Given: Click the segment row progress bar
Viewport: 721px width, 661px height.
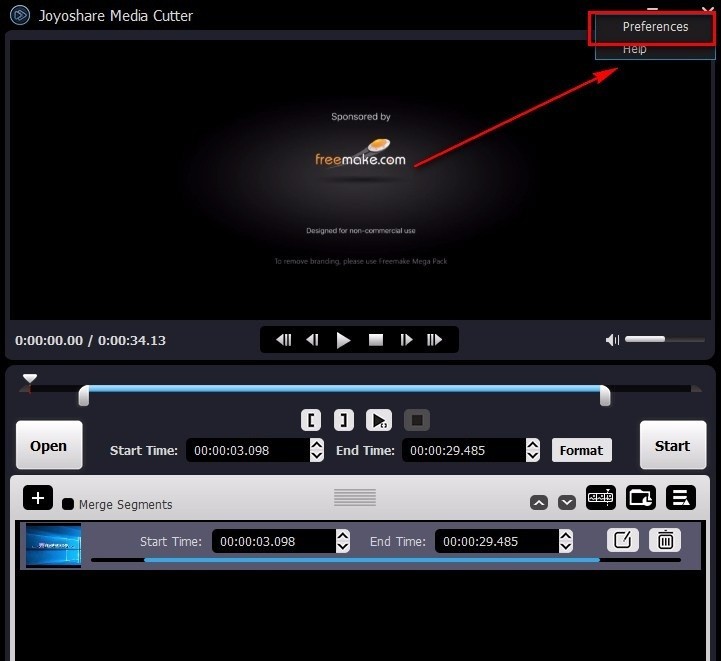Looking at the screenshot, I should pyautogui.click(x=386, y=560).
